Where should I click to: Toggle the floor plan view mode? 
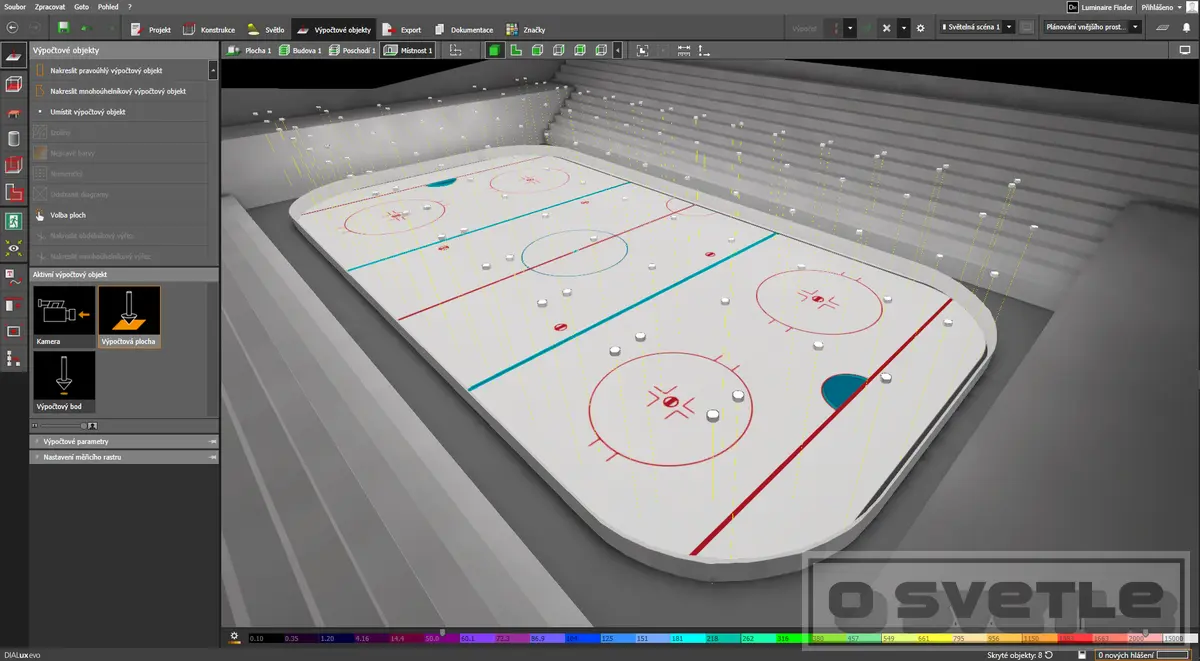[x=516, y=50]
